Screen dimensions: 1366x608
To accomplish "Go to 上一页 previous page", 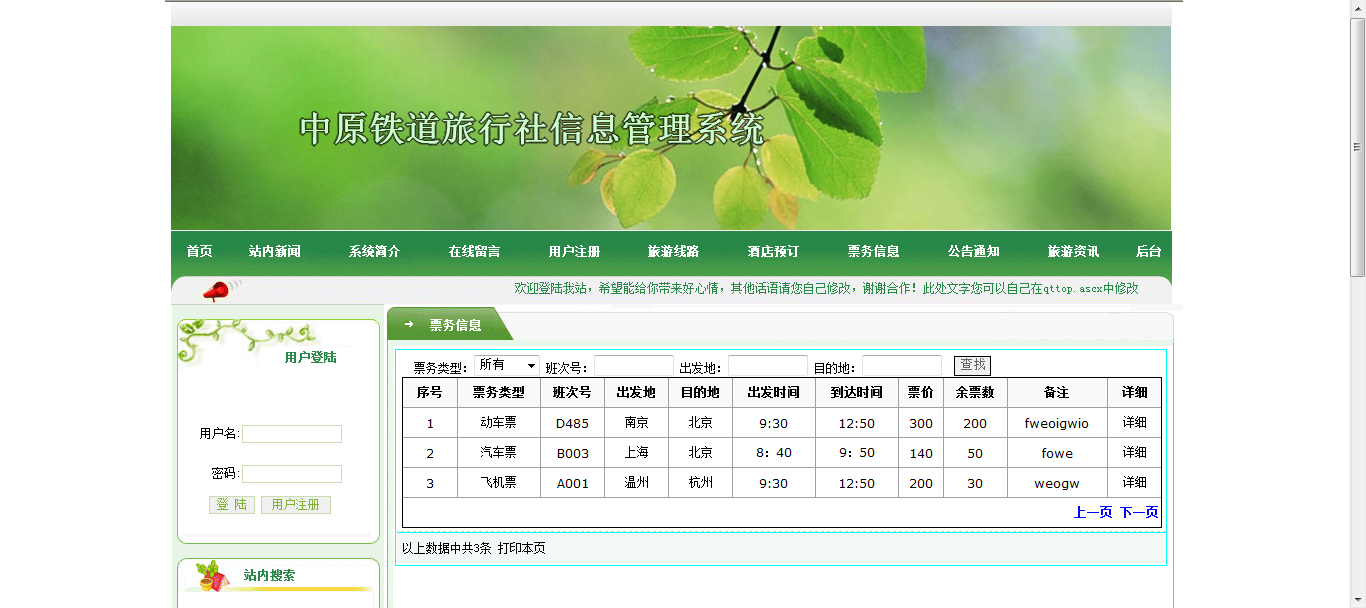I will (x=1093, y=512).
